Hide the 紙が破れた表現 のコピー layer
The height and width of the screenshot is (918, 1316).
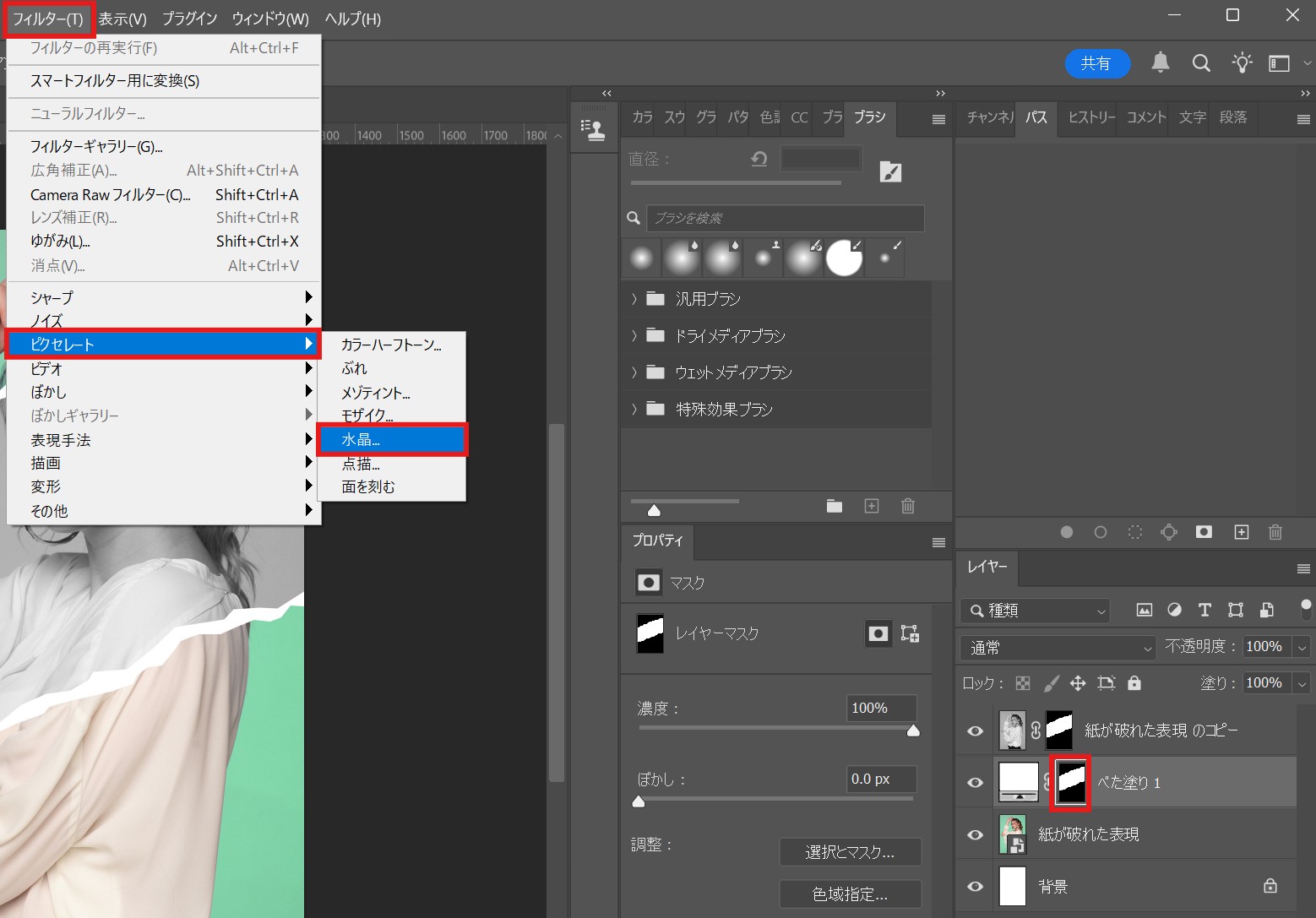(975, 731)
